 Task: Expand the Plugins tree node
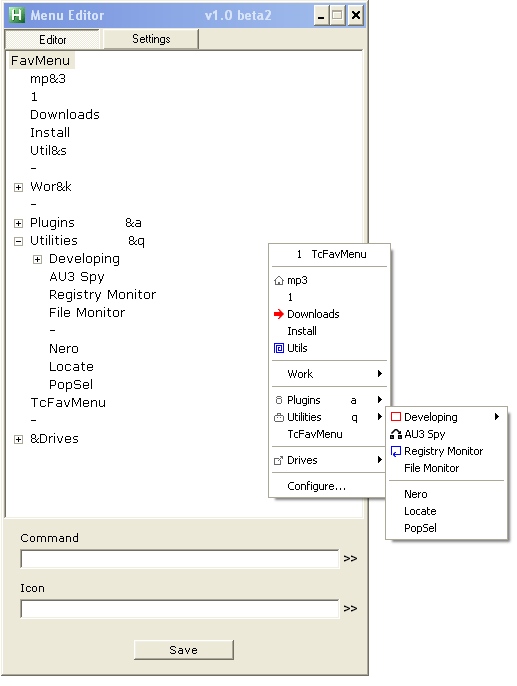[18, 224]
